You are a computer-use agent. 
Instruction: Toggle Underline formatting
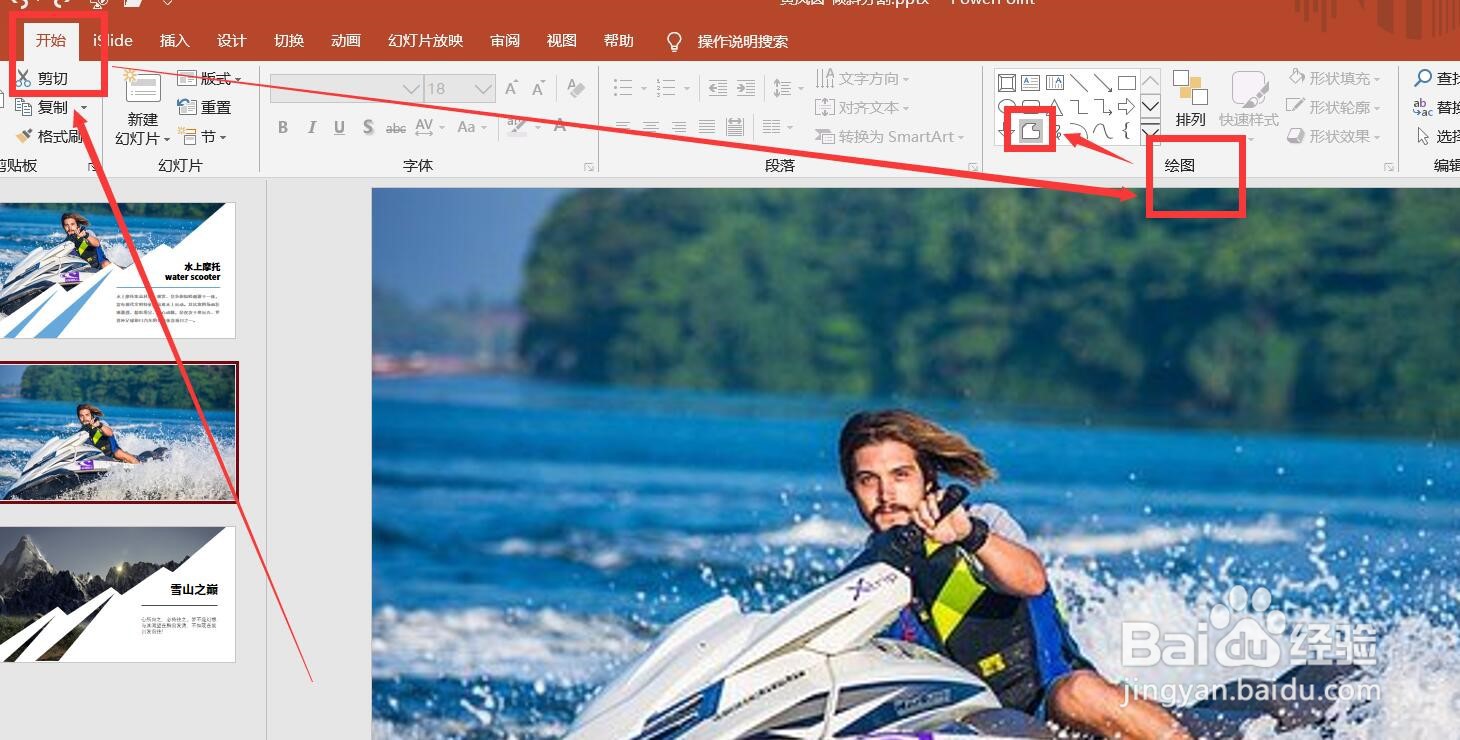(x=340, y=127)
